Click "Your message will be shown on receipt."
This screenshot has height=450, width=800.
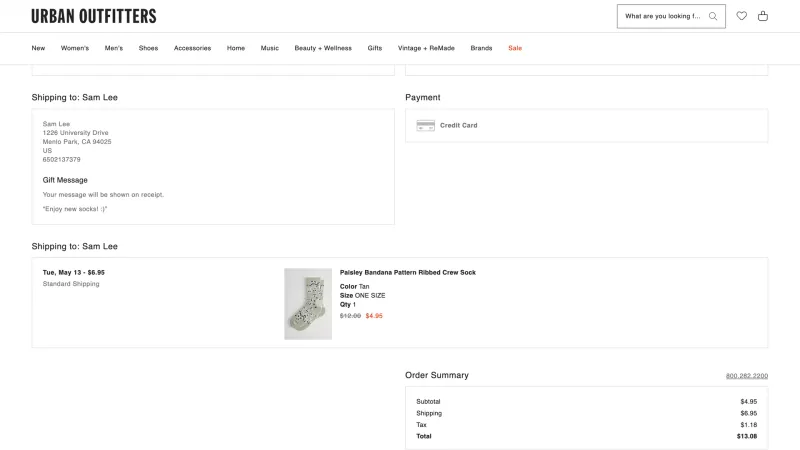[104, 195]
